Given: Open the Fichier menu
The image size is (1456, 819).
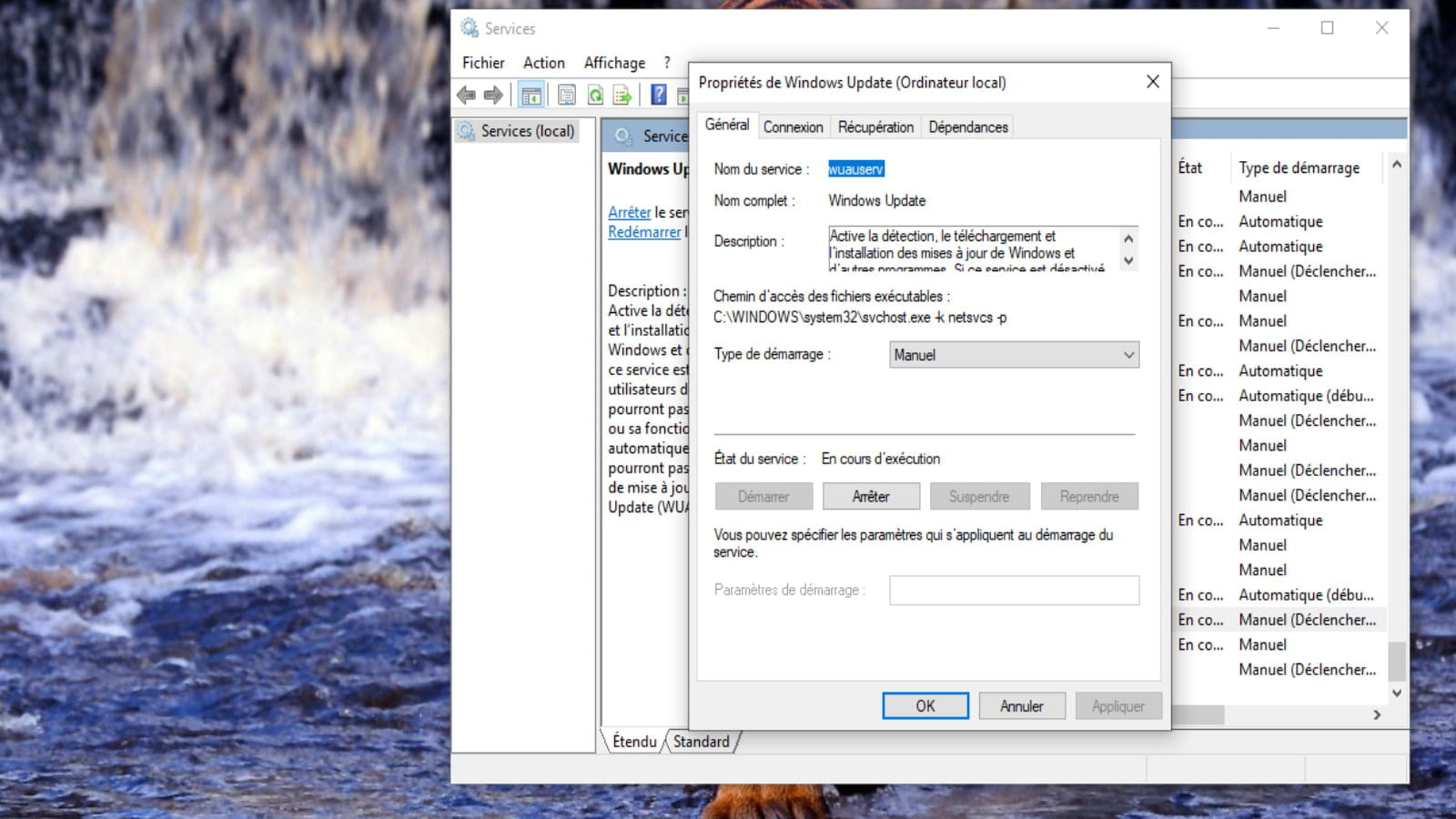Looking at the screenshot, I should coord(483,63).
